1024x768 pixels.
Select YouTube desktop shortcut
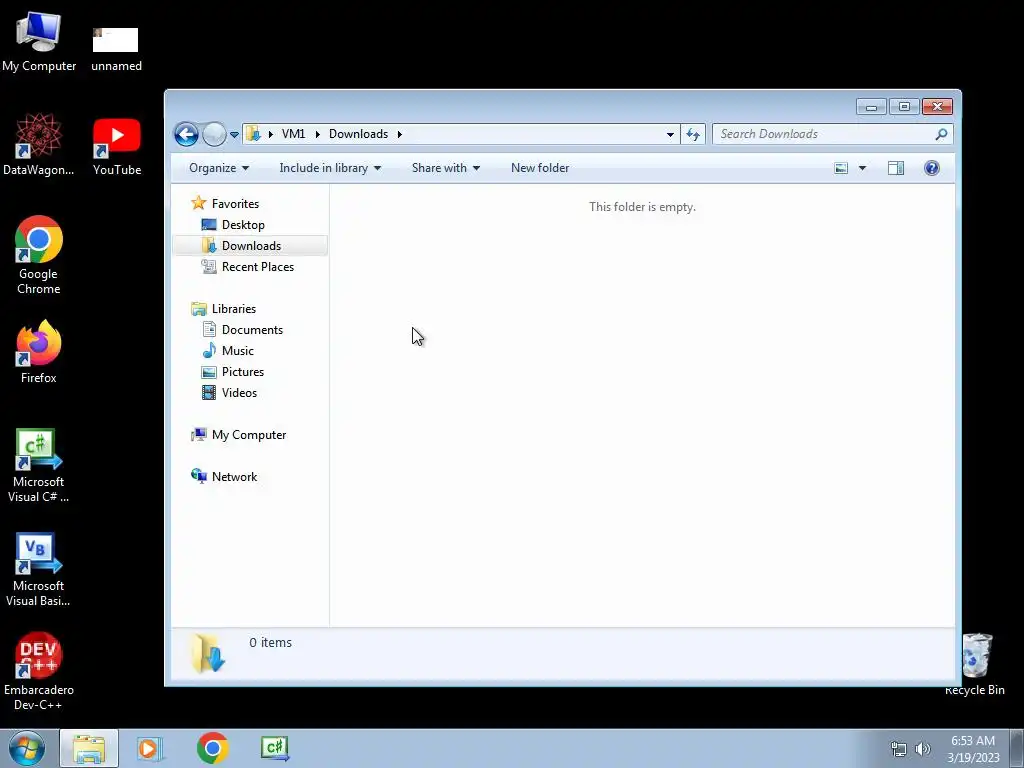[117, 147]
